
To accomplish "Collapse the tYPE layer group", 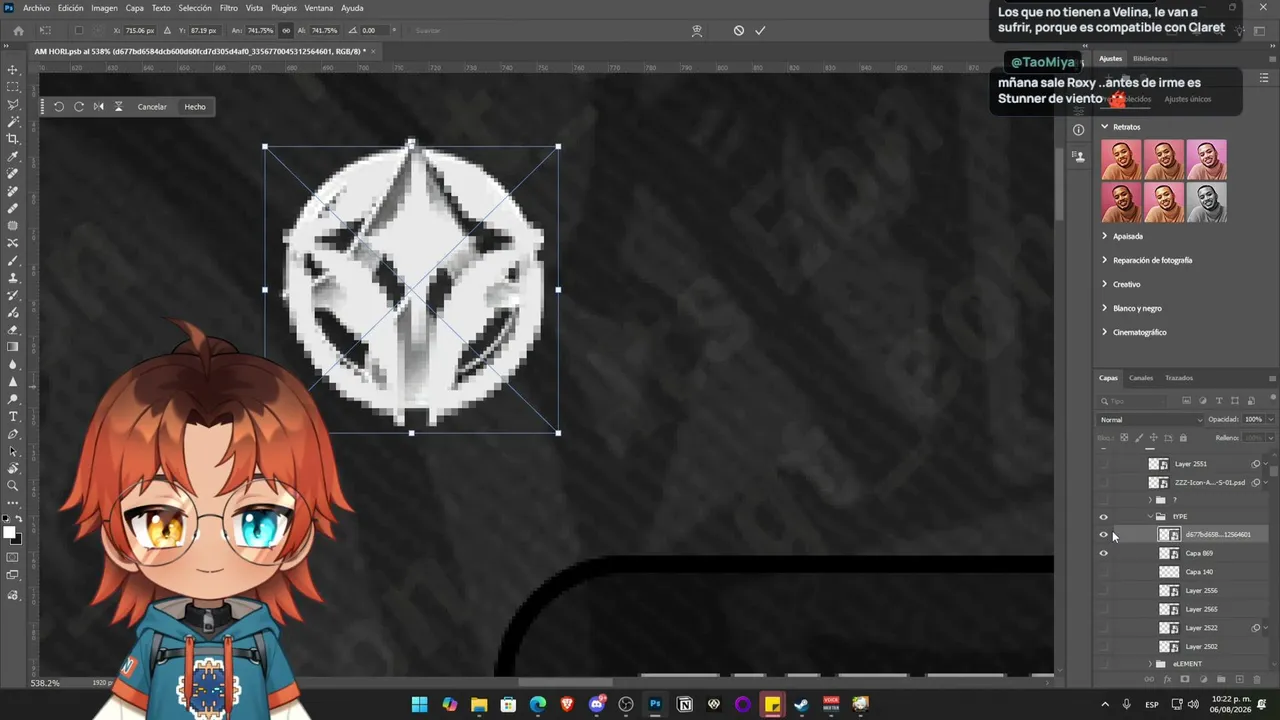I will 1150,517.
